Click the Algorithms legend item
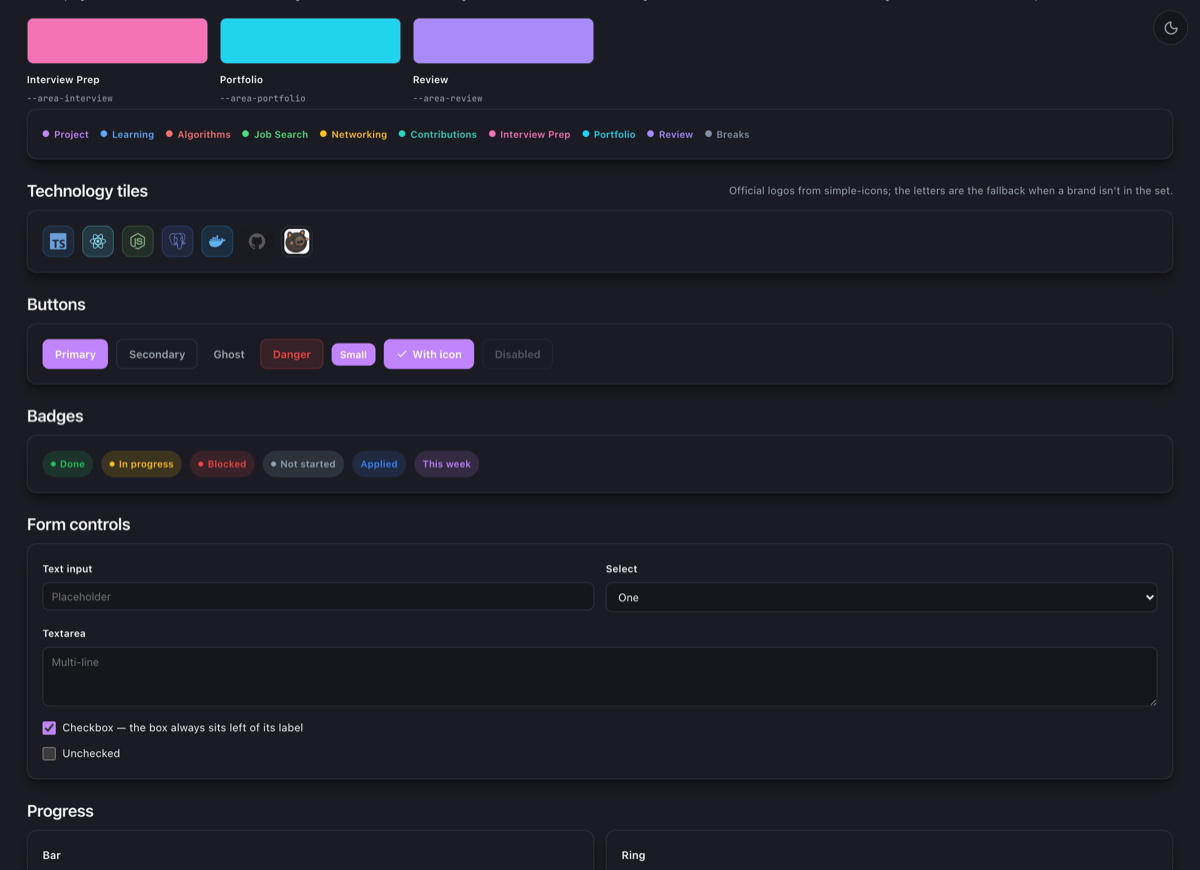 point(198,134)
